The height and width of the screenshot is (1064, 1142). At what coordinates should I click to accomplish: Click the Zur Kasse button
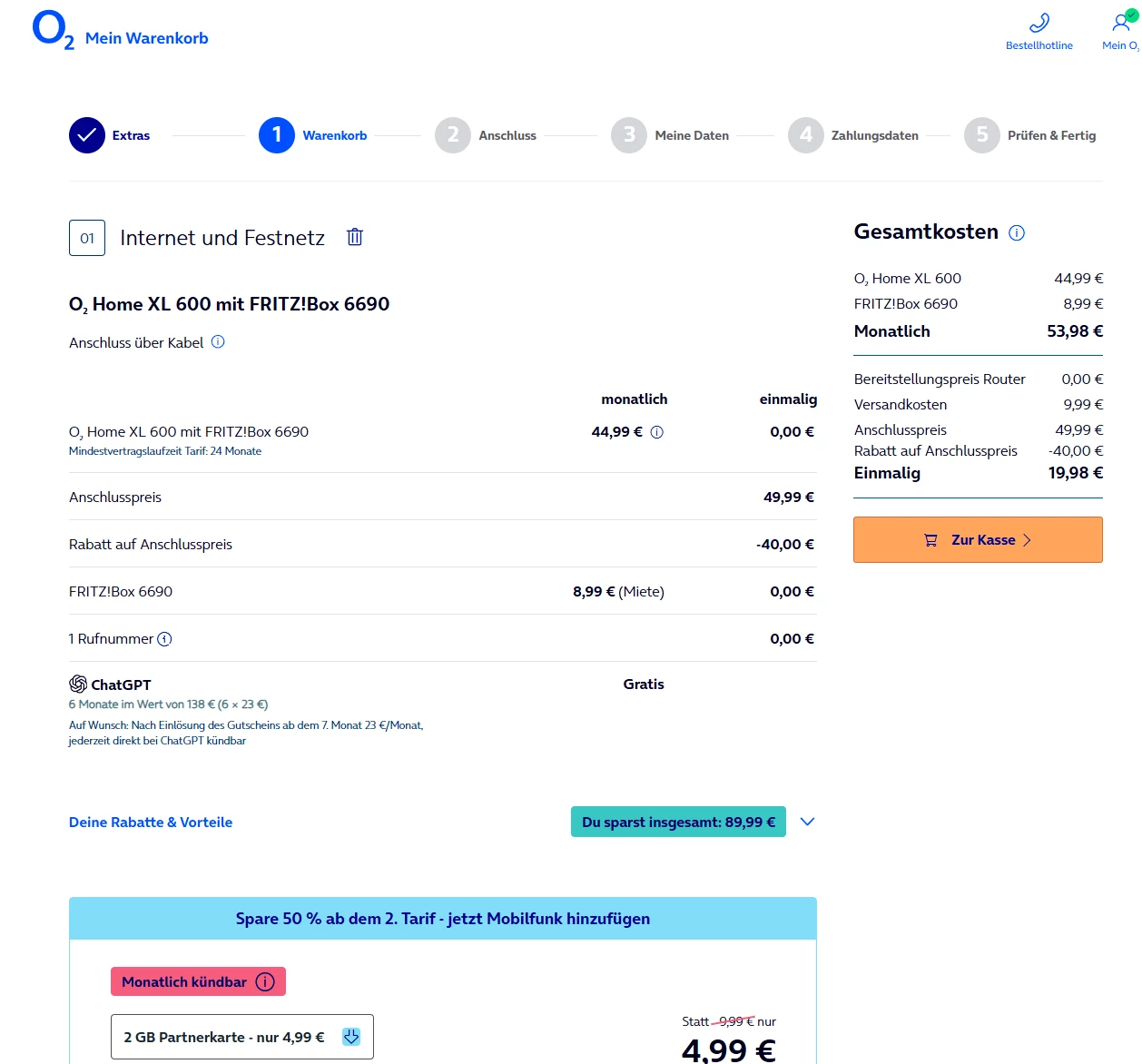pyautogui.click(x=978, y=540)
